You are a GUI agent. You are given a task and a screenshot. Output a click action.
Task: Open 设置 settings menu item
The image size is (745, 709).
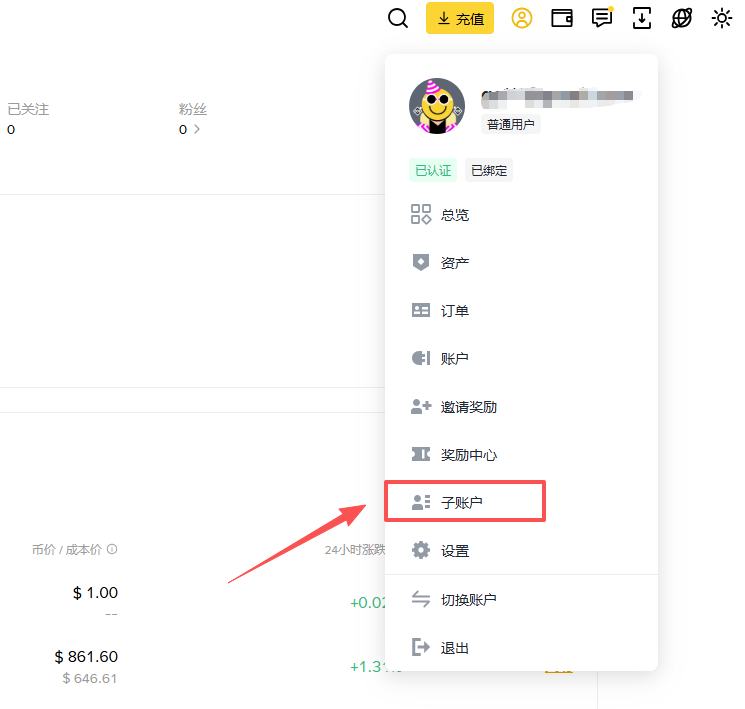[x=521, y=551]
